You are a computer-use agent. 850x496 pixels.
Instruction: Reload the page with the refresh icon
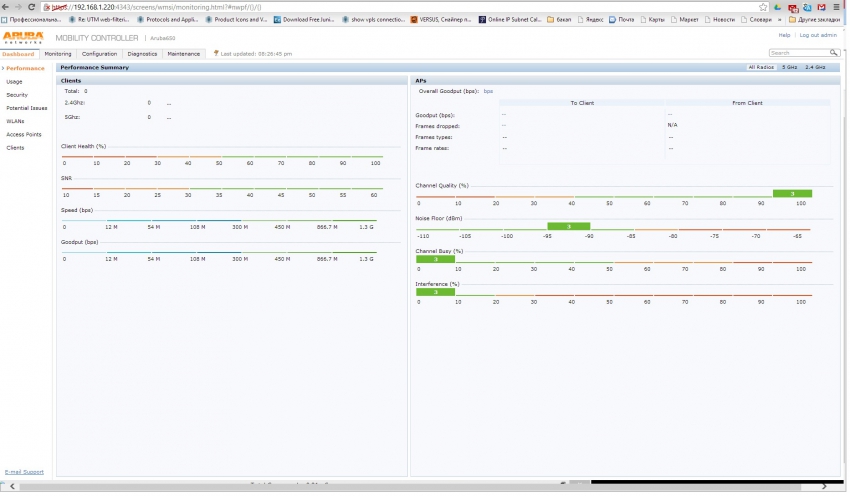pos(31,7)
